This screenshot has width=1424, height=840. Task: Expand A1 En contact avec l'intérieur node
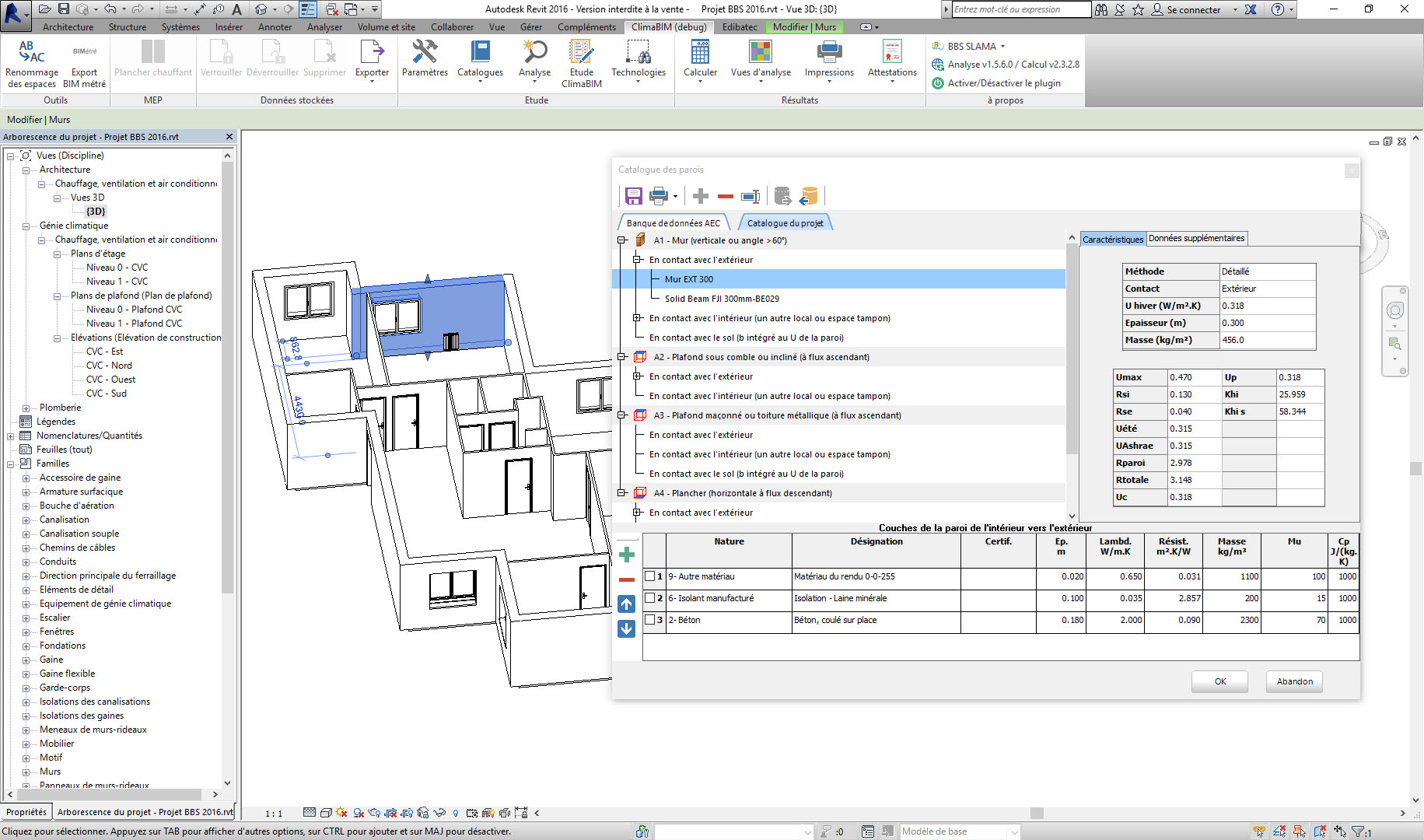pyautogui.click(x=637, y=318)
